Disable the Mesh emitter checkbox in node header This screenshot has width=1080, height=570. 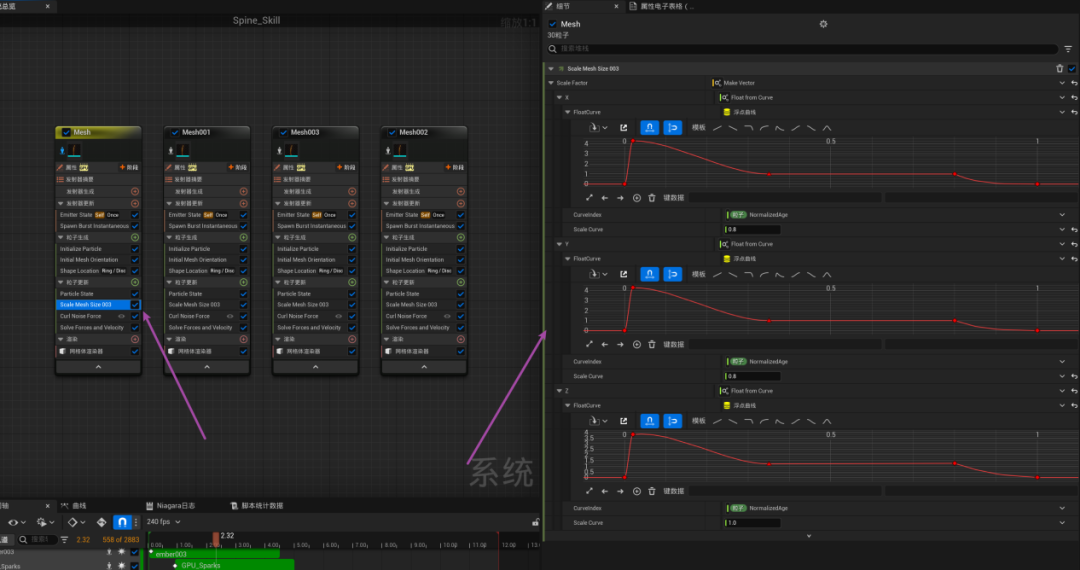tap(66, 132)
